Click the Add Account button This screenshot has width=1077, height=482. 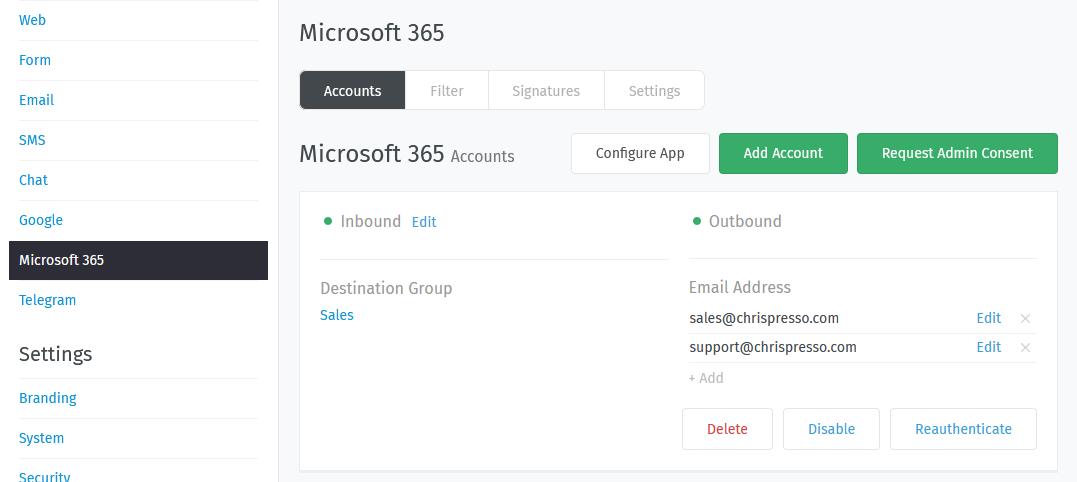click(x=783, y=153)
